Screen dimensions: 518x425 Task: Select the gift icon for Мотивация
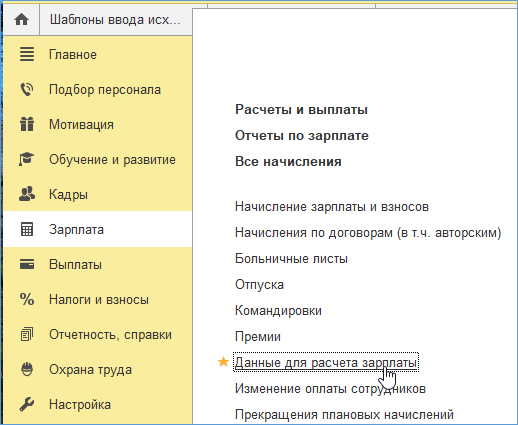click(x=27, y=124)
